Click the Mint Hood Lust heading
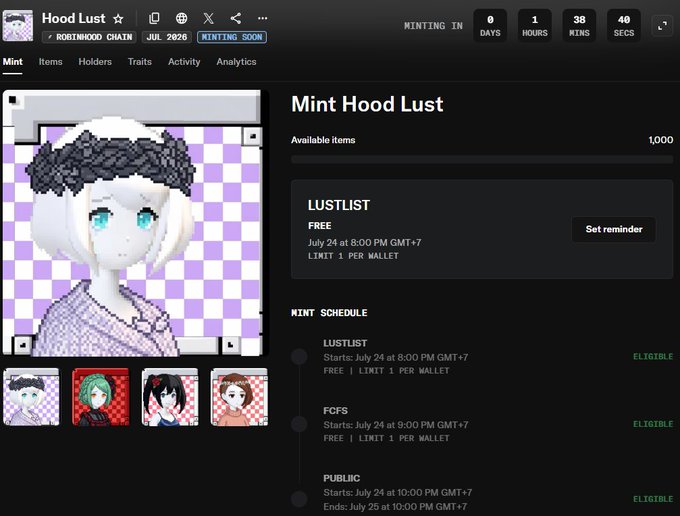680x516 pixels. 367,104
